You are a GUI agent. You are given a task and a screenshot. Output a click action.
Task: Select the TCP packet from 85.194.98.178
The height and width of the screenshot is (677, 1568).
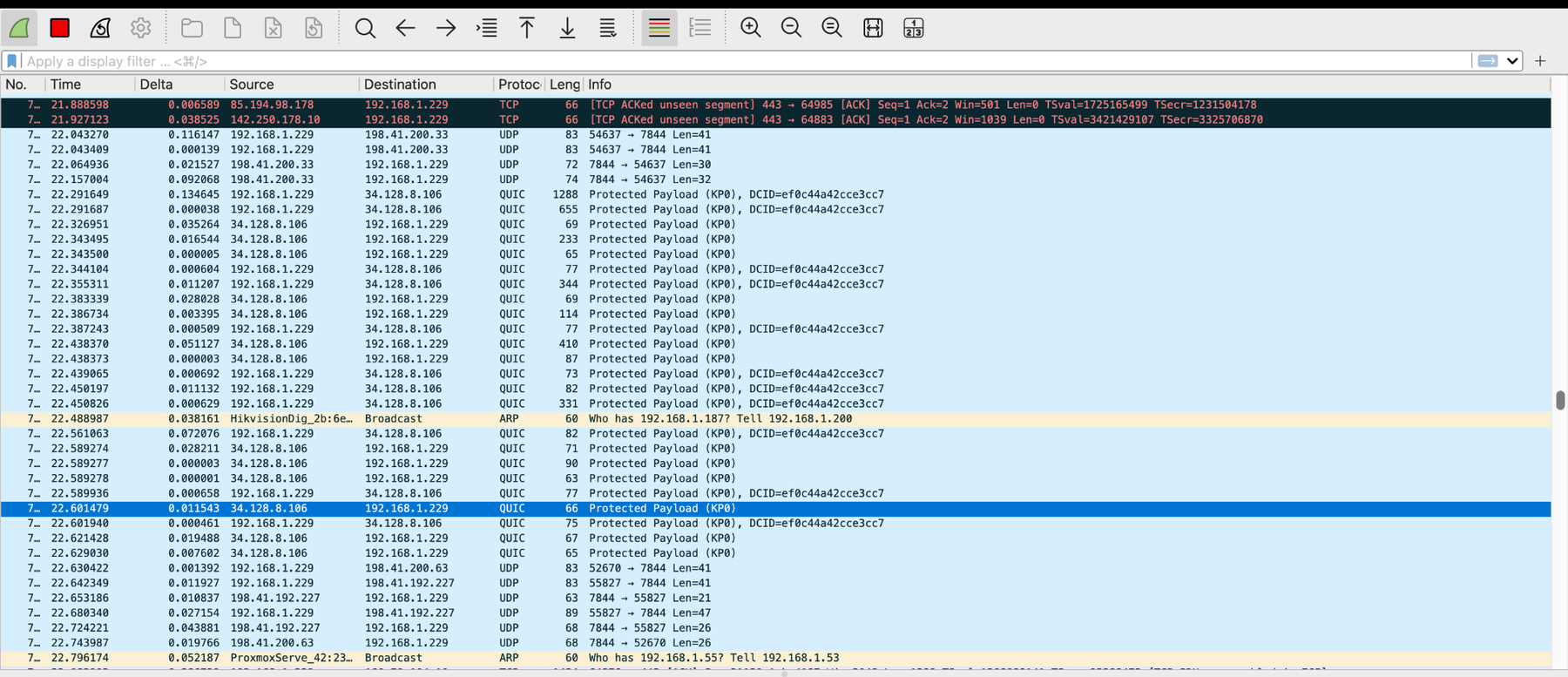click(775, 105)
